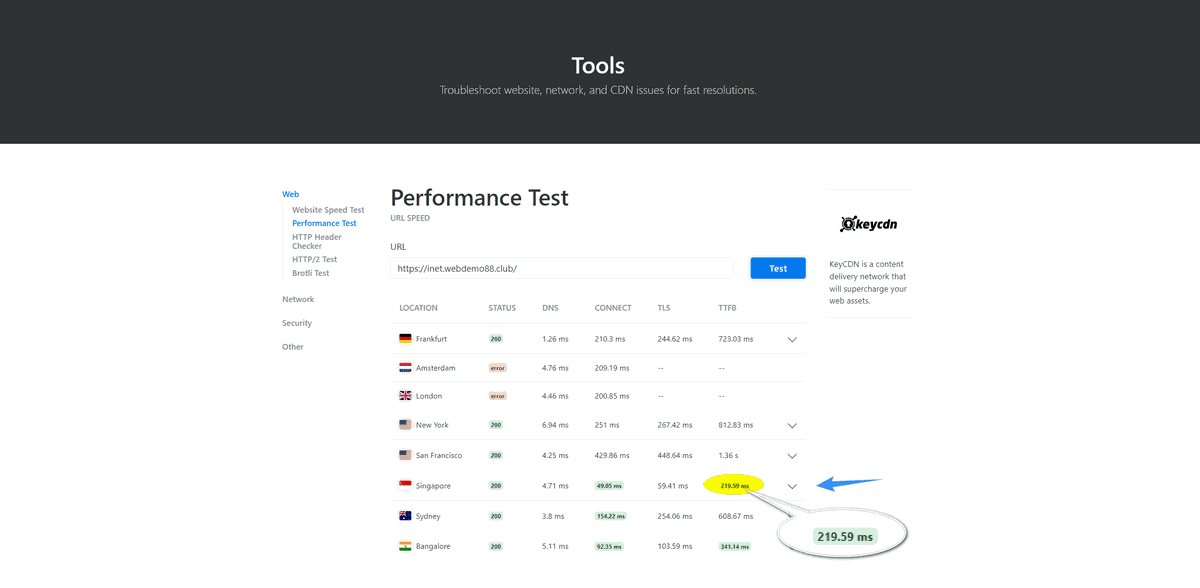Viewport: 1200px width, 588px height.
Task: Click the Amsterdam location name
Action: click(x=435, y=368)
